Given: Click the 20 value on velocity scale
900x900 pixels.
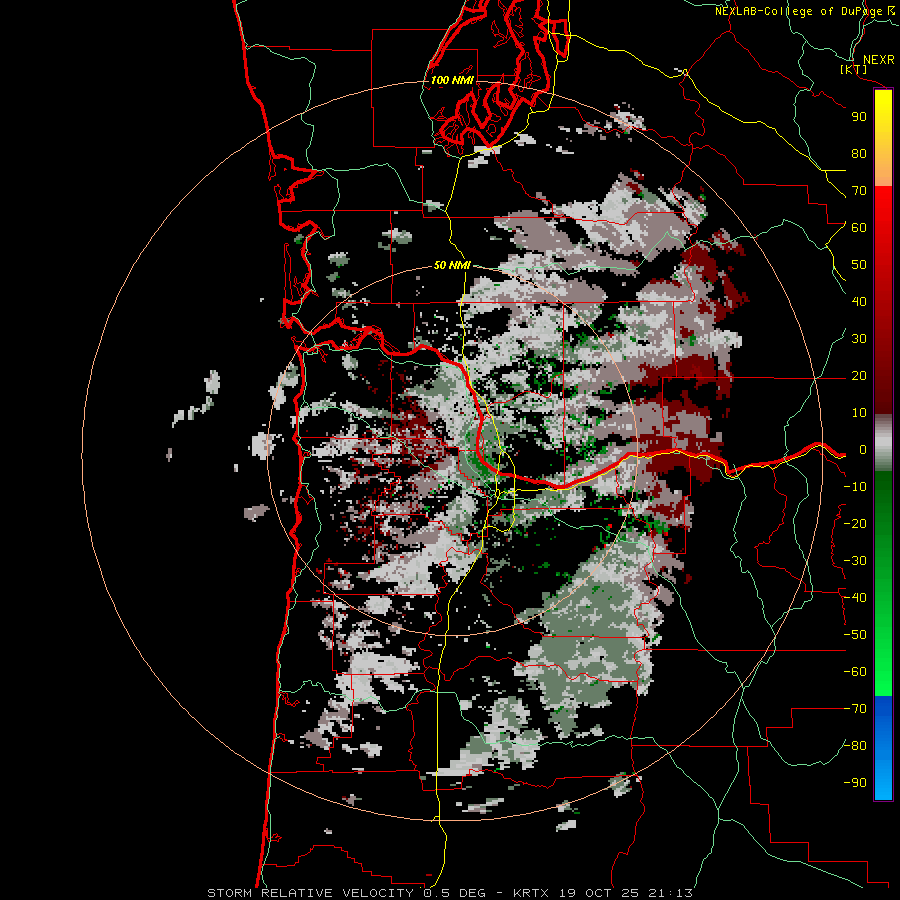Looking at the screenshot, I should click(859, 376).
